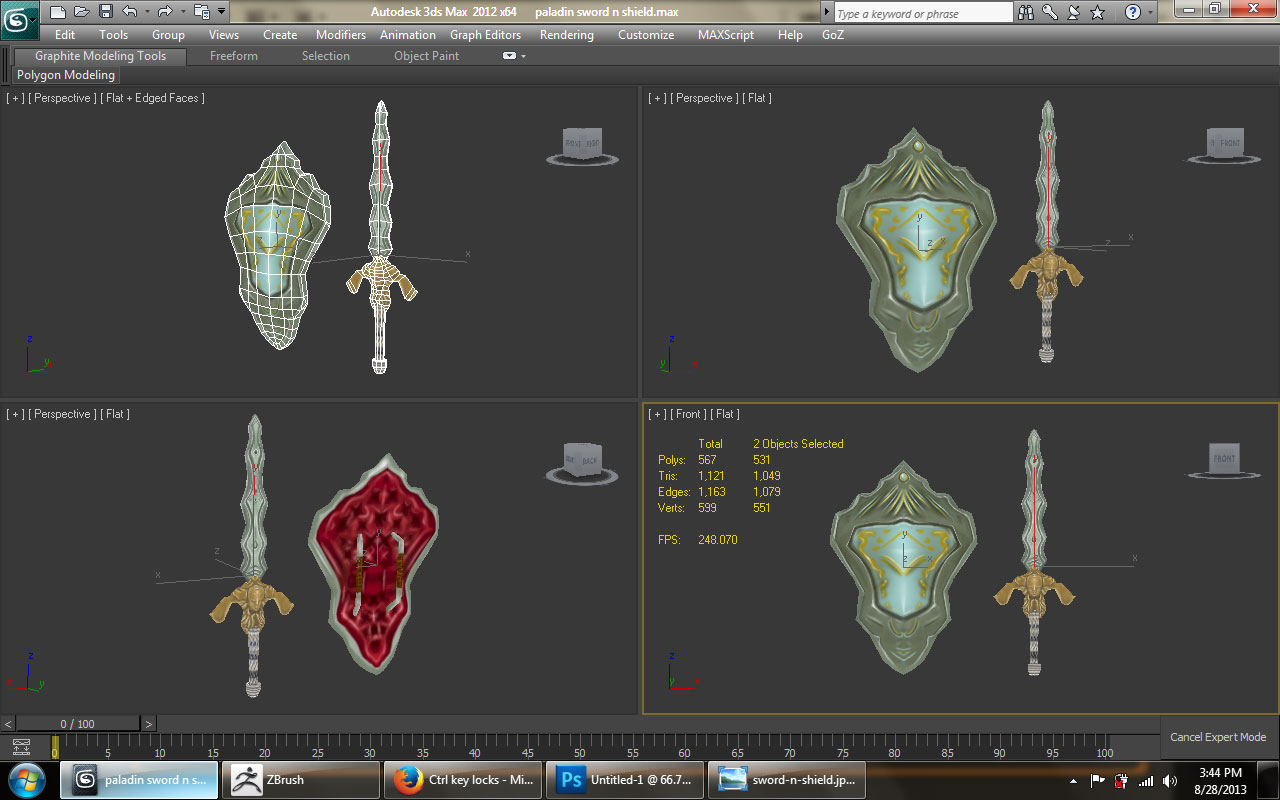Image resolution: width=1280 pixels, height=800 pixels.
Task: Switch to Firefox window in taskbar
Action: click(462, 780)
